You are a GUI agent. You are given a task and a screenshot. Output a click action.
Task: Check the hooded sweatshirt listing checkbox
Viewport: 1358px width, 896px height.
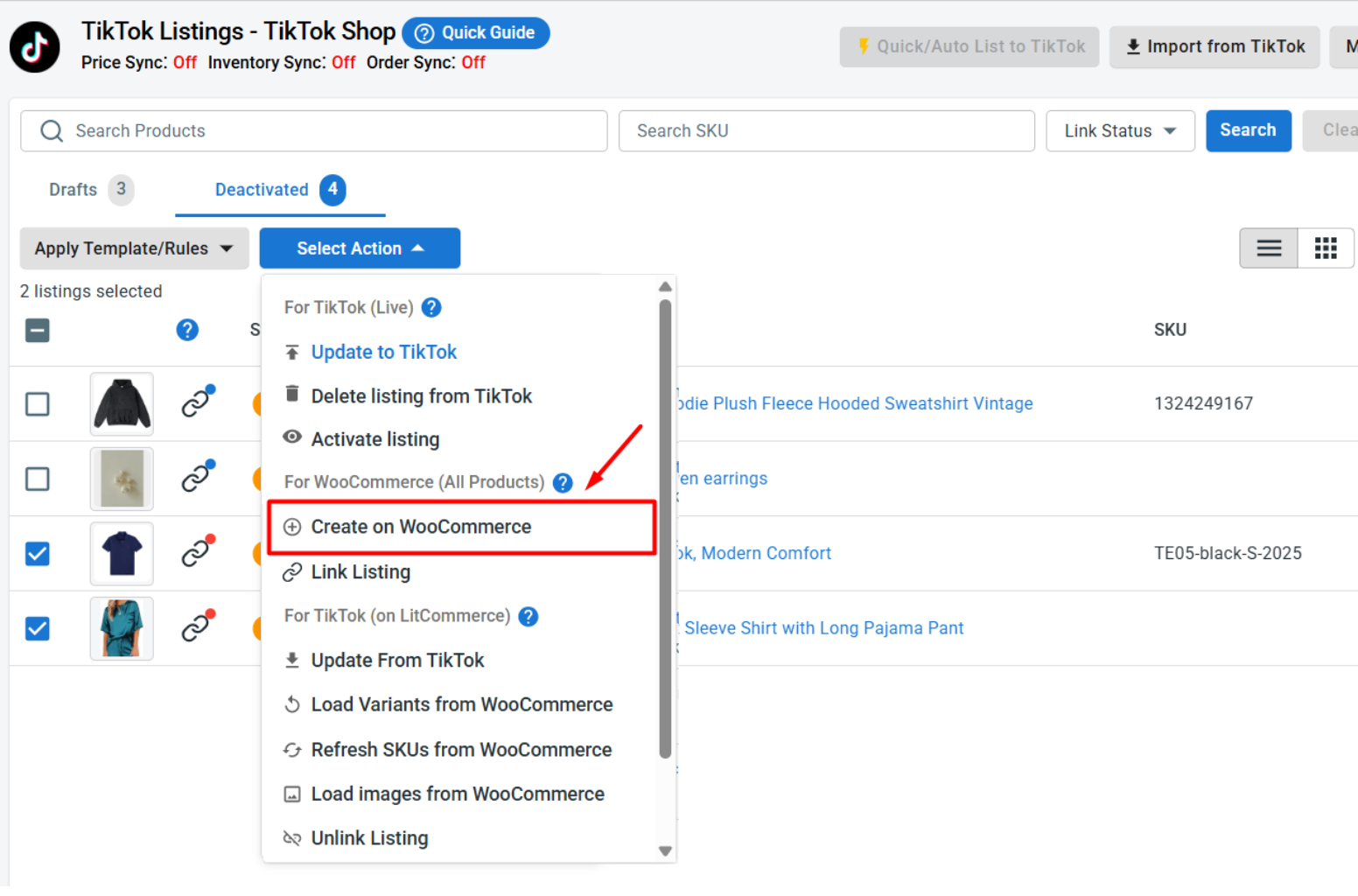38,404
